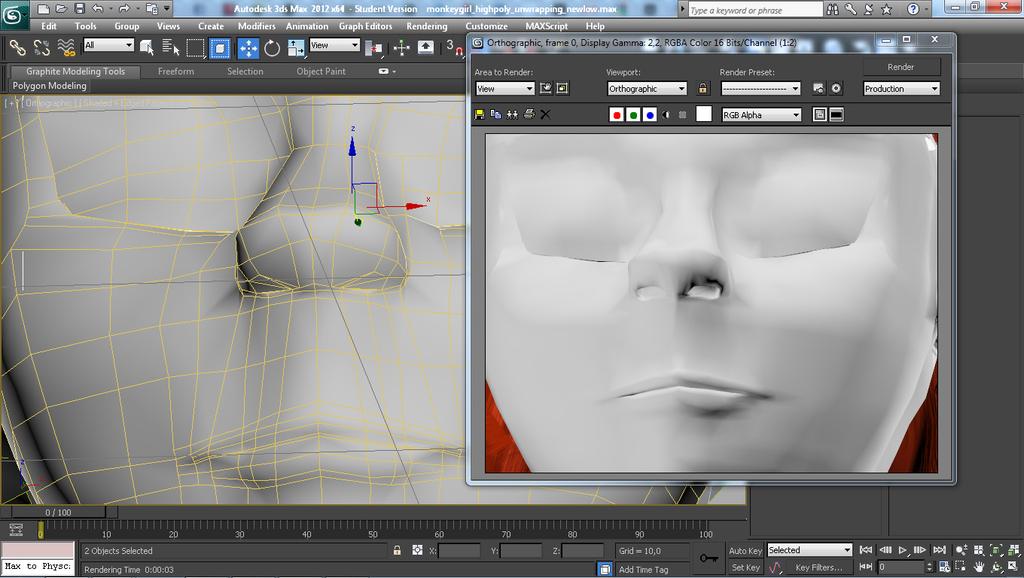1024x578 pixels.
Task: Open the reference coordinate system View dropdown
Action: click(334, 45)
